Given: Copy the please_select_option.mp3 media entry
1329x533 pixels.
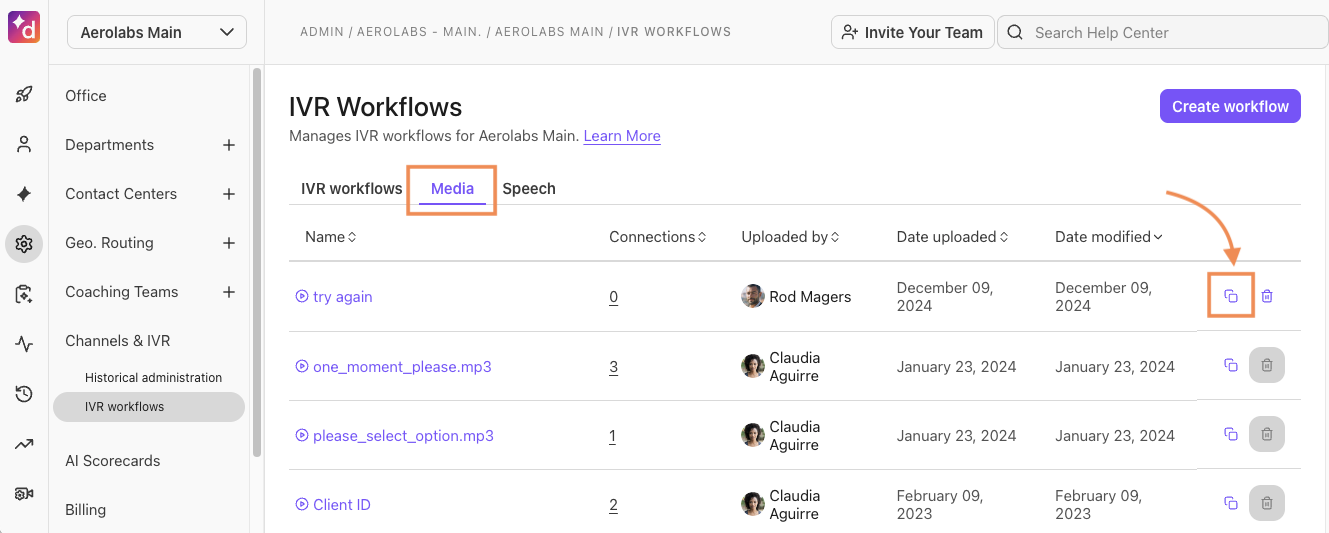Looking at the screenshot, I should click(1231, 434).
